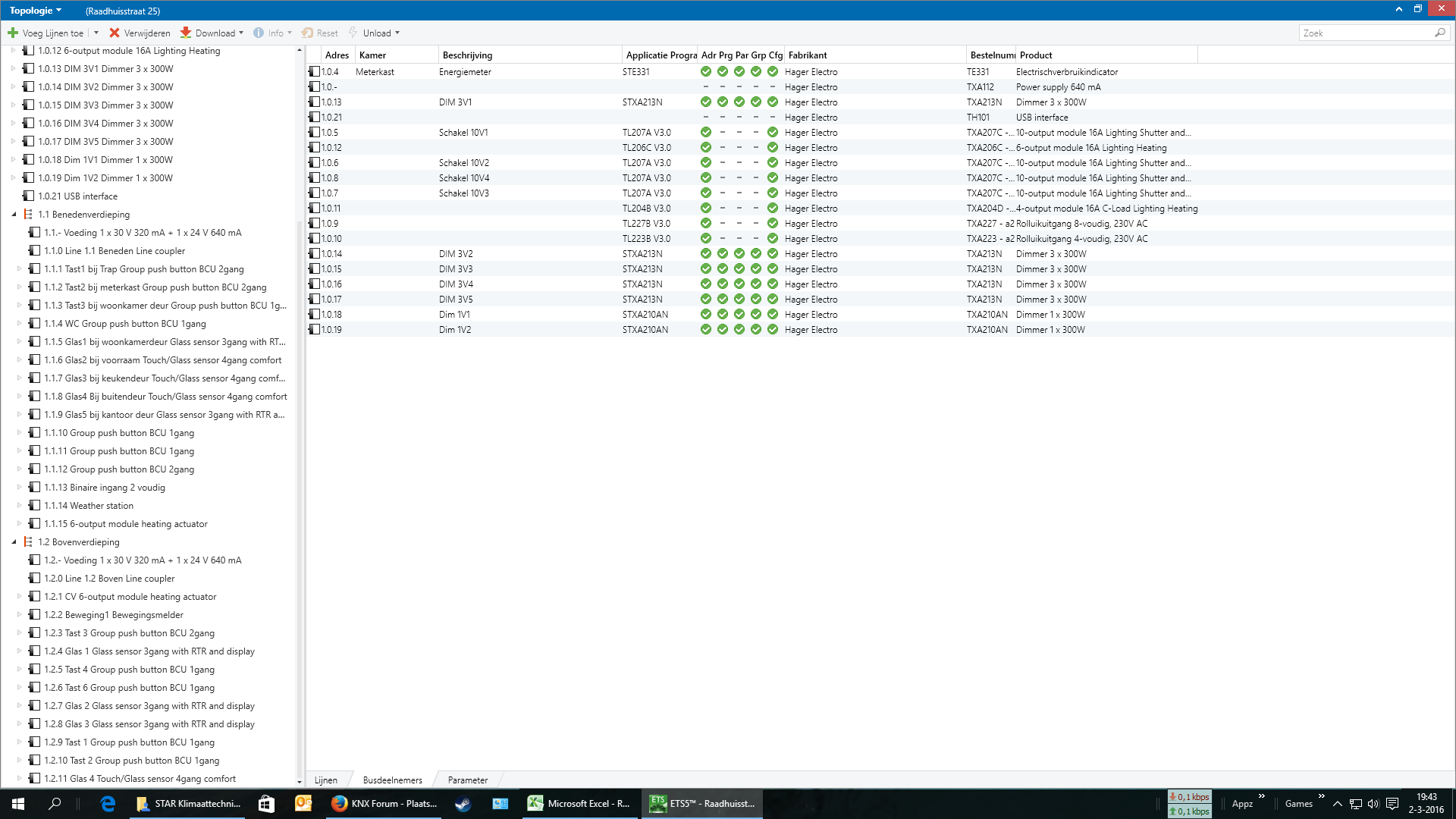
Task: Open the Topologie panel dropdown
Action: click(x=35, y=11)
